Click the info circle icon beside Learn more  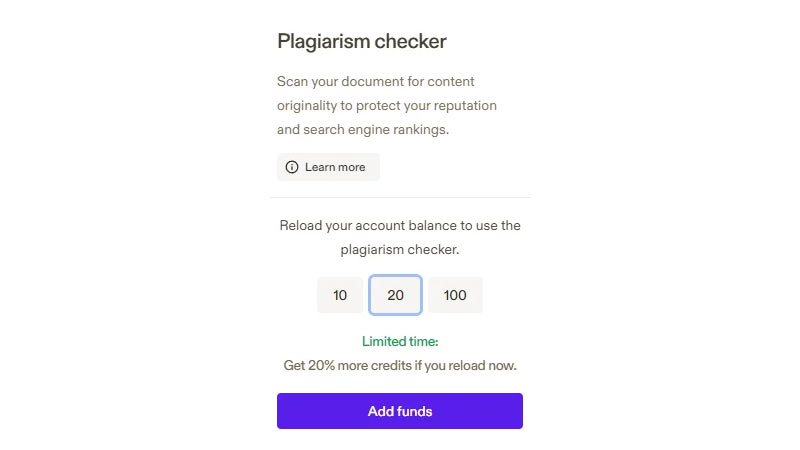pyautogui.click(x=292, y=167)
